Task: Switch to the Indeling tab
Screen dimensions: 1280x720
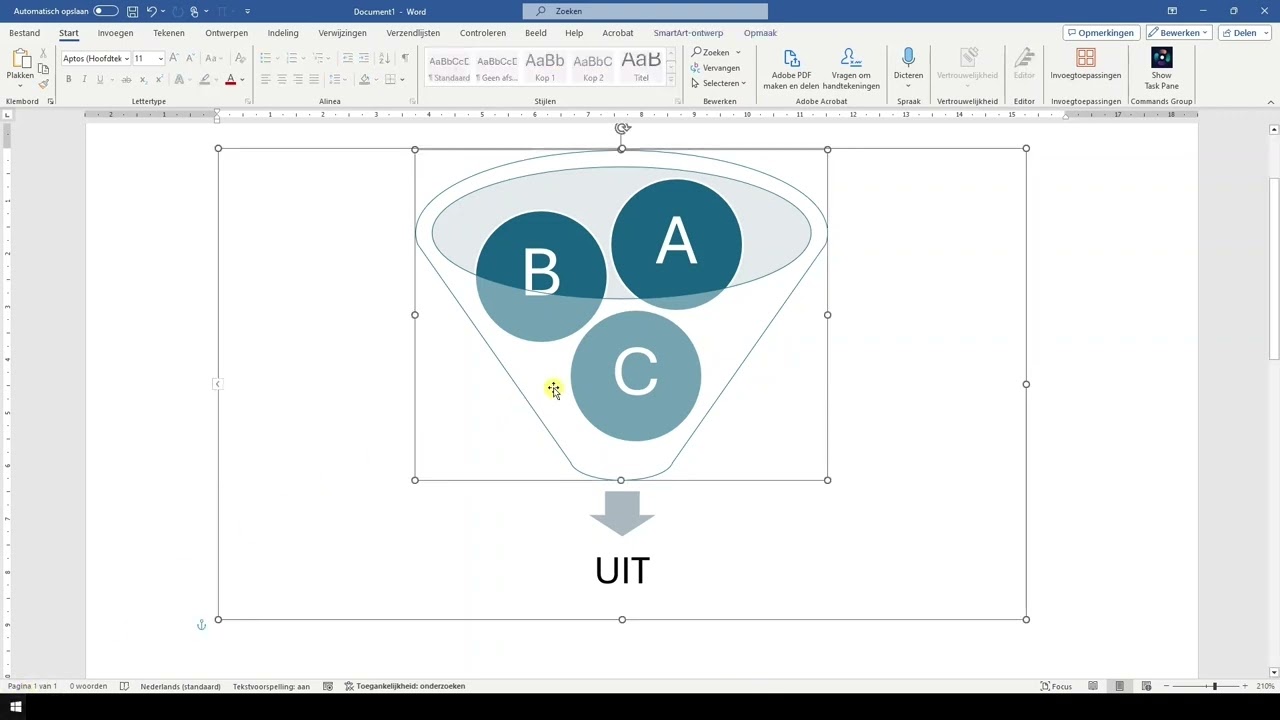Action: 283,33
